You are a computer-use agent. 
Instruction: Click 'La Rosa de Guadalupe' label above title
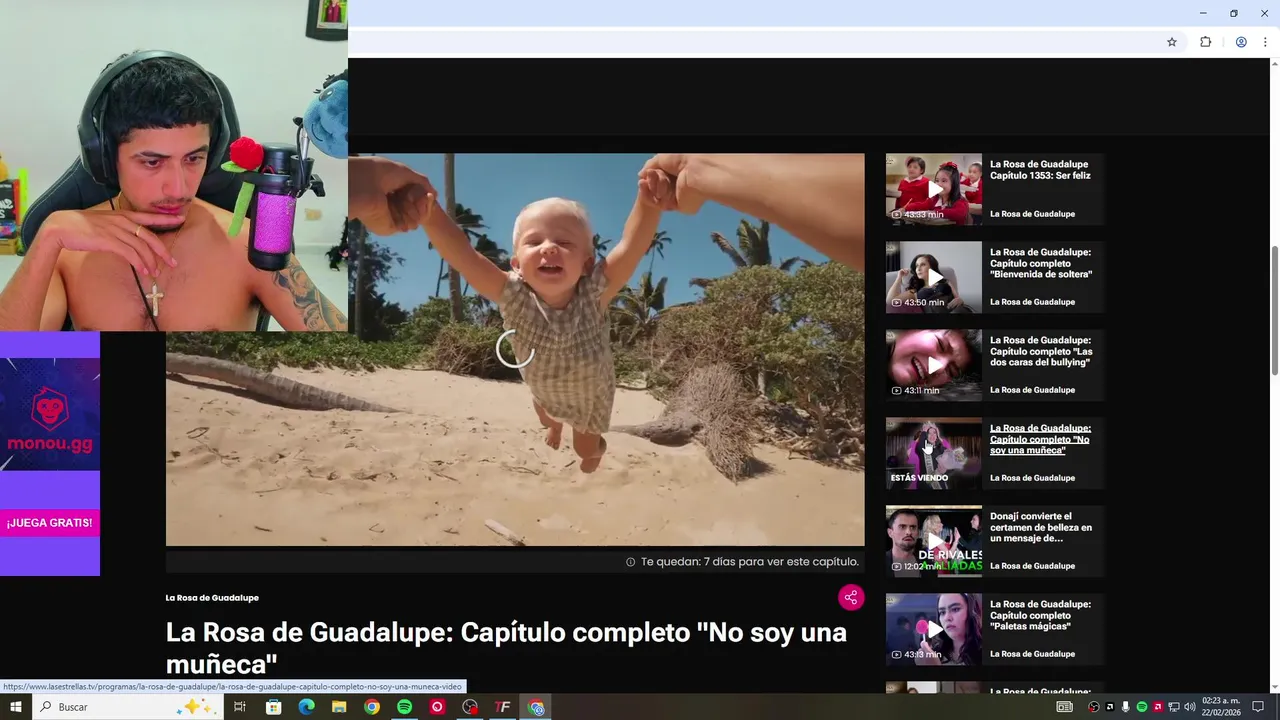pos(212,598)
